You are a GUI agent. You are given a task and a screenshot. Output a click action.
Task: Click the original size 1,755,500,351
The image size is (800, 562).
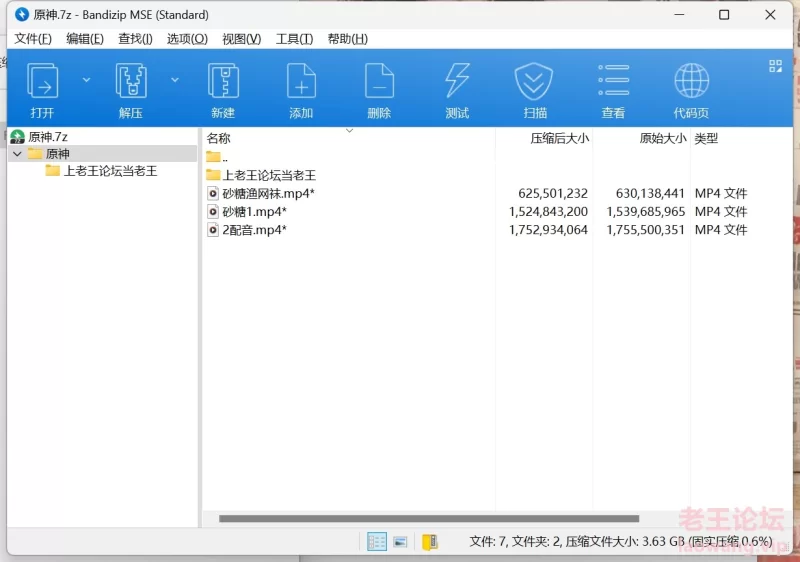(645, 230)
